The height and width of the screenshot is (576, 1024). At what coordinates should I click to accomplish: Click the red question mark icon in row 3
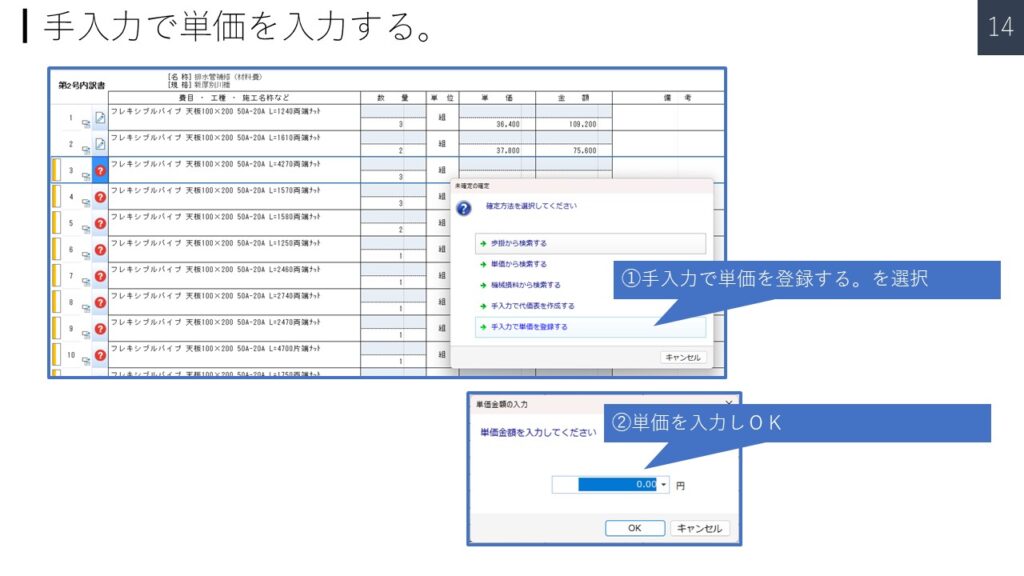(x=100, y=171)
